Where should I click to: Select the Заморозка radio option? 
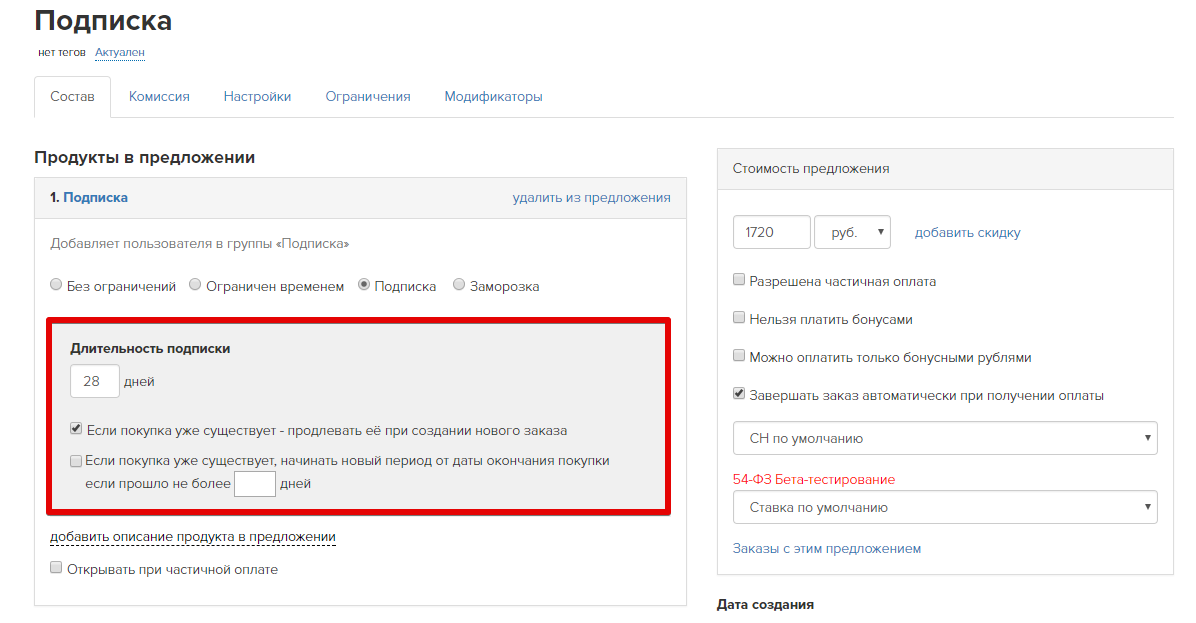[458, 284]
